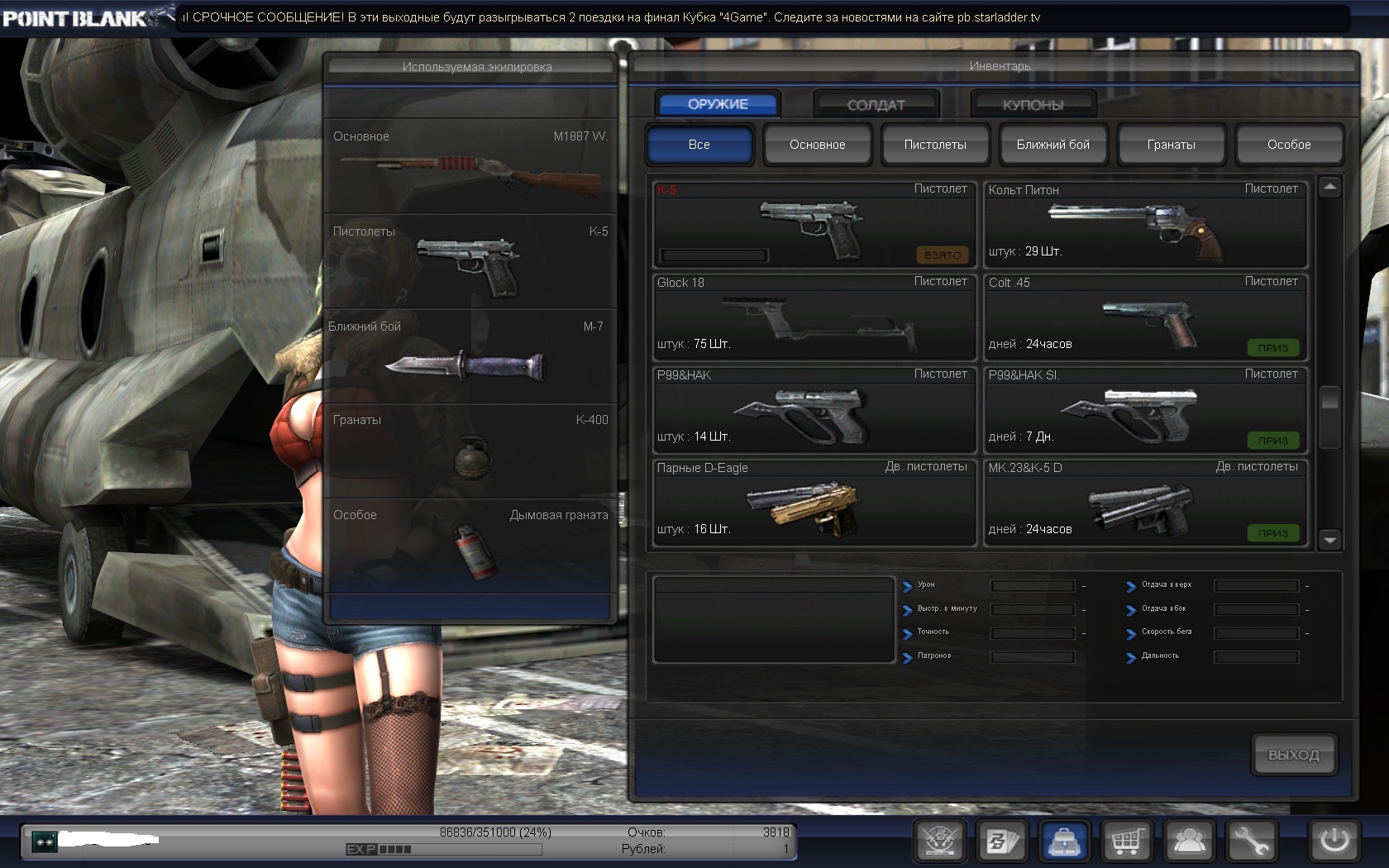Click the 'Используемая экипировка' panel title
Viewport: 1389px width, 868px height.
coord(477,67)
